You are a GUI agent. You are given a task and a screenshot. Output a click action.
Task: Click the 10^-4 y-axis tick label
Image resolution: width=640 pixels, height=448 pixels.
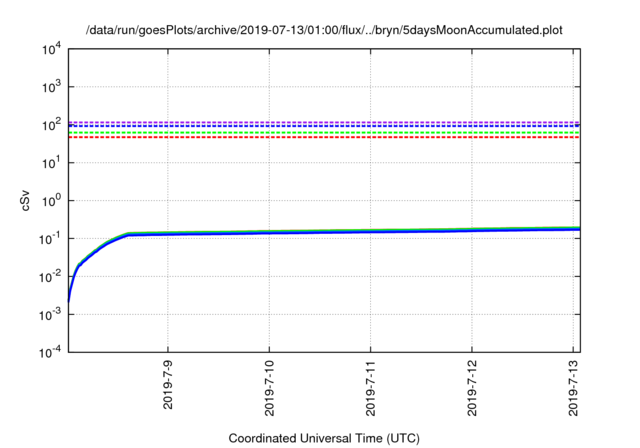pos(50,352)
